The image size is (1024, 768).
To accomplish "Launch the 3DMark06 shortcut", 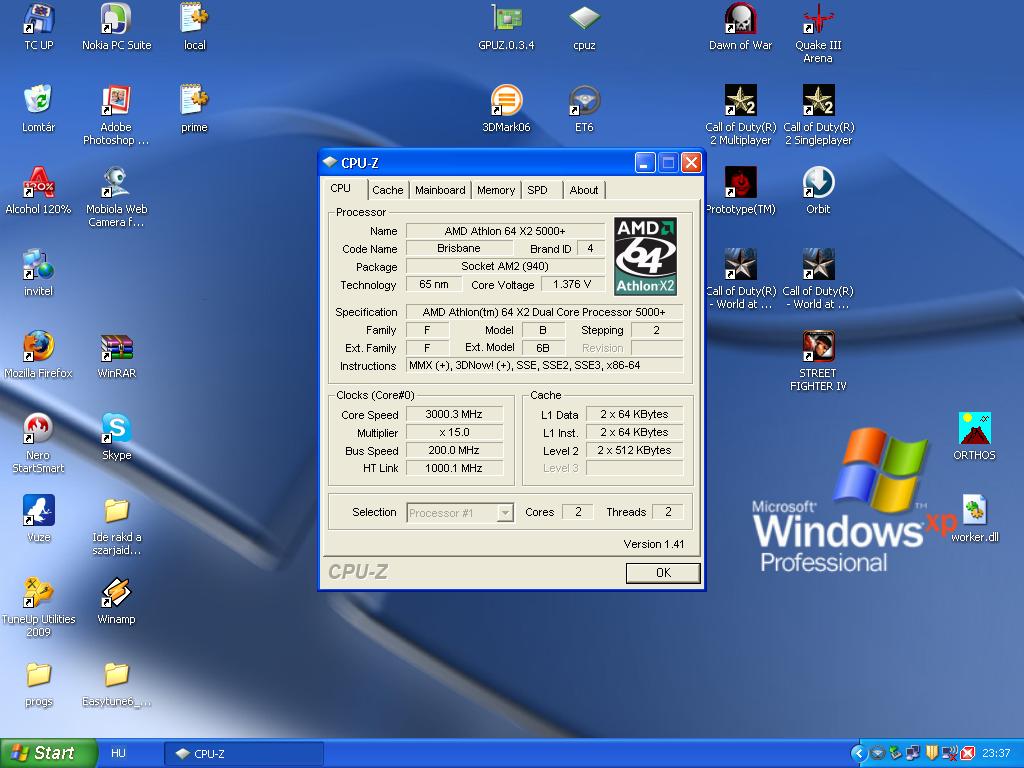I will click(x=506, y=108).
